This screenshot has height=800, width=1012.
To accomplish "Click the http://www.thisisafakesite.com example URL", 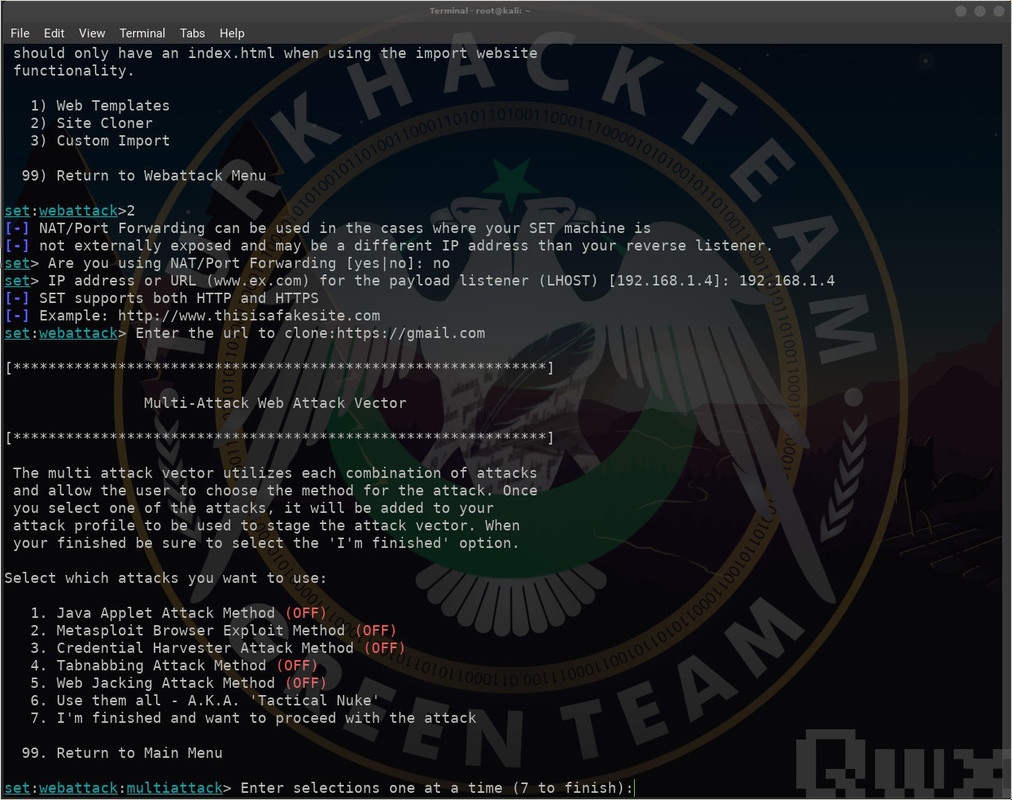I will click(x=249, y=316).
